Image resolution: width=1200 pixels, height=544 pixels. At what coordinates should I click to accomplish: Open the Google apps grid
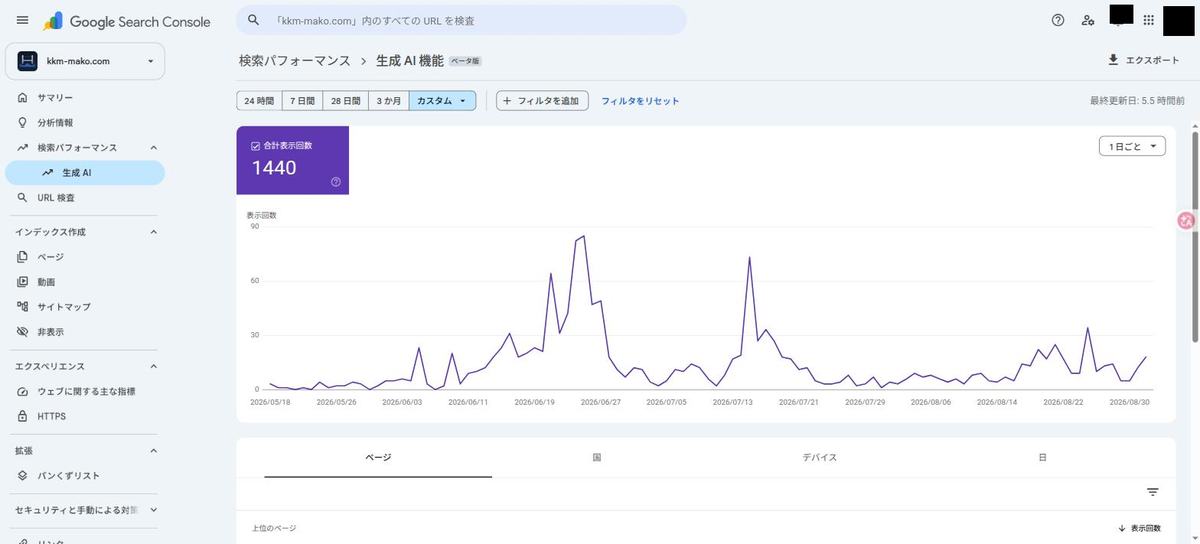(x=1148, y=20)
